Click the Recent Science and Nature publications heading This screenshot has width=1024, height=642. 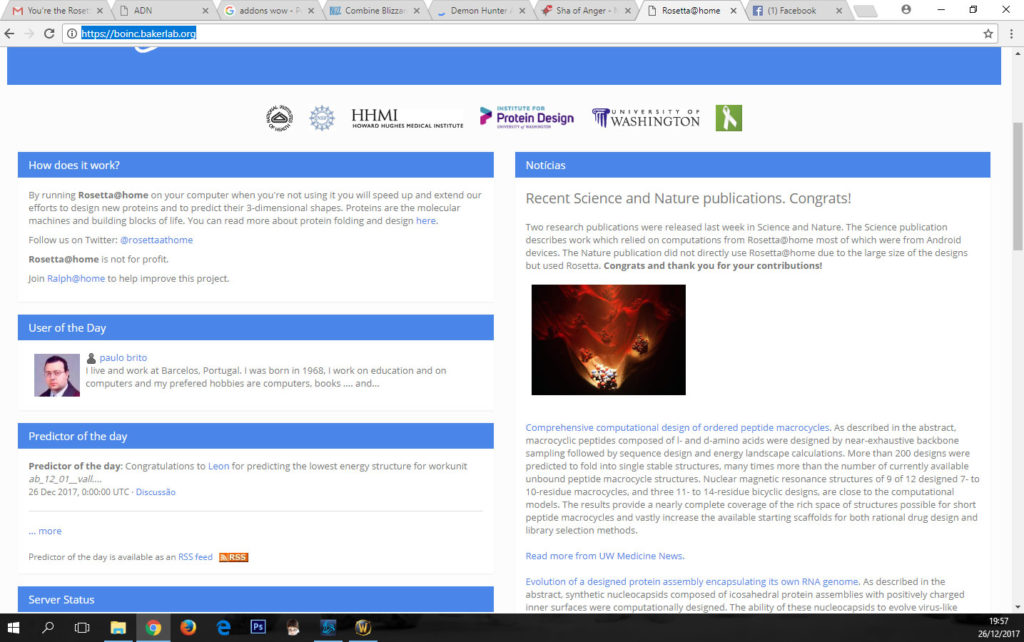pyautogui.click(x=688, y=199)
